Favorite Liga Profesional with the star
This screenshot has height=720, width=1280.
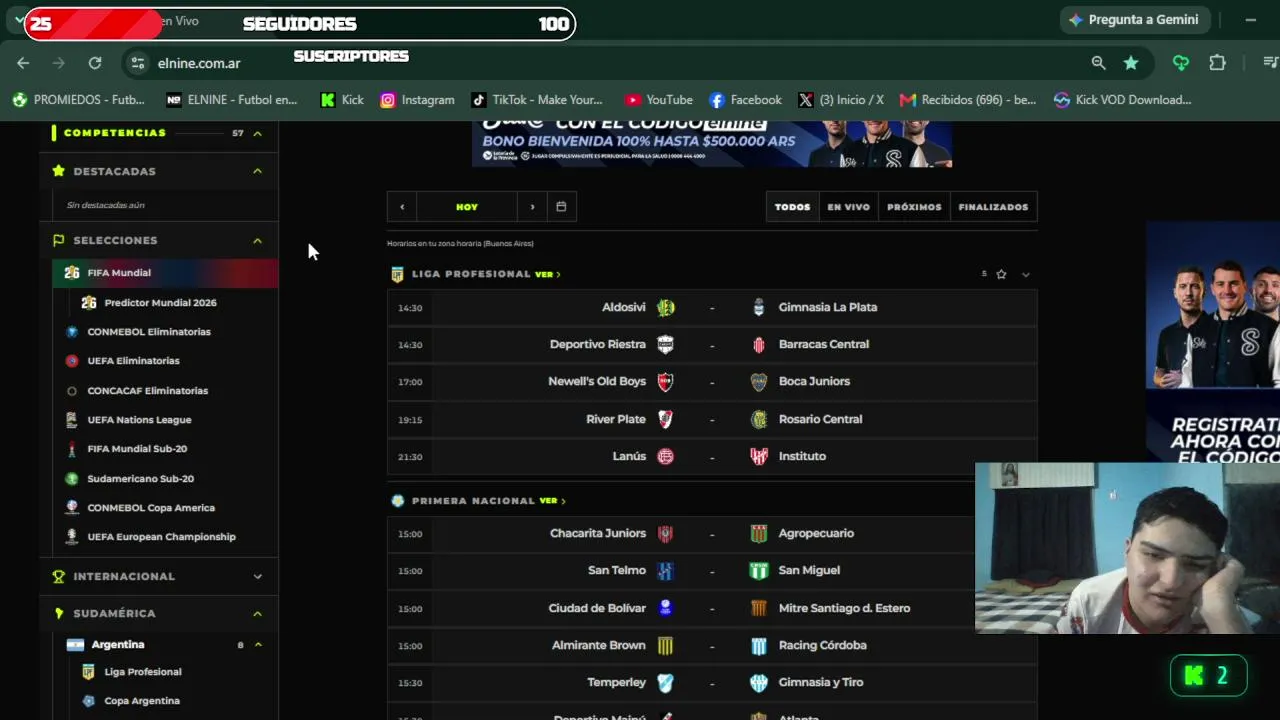pos(1001,274)
